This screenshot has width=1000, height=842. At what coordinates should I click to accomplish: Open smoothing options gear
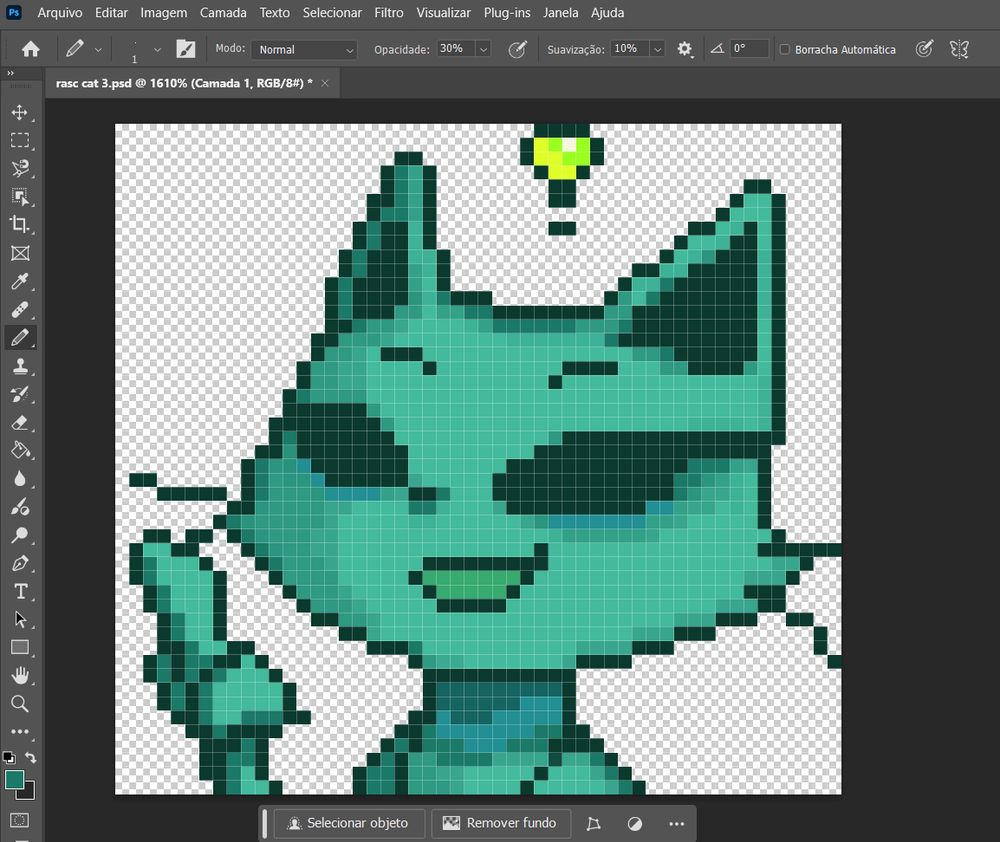[x=684, y=49]
